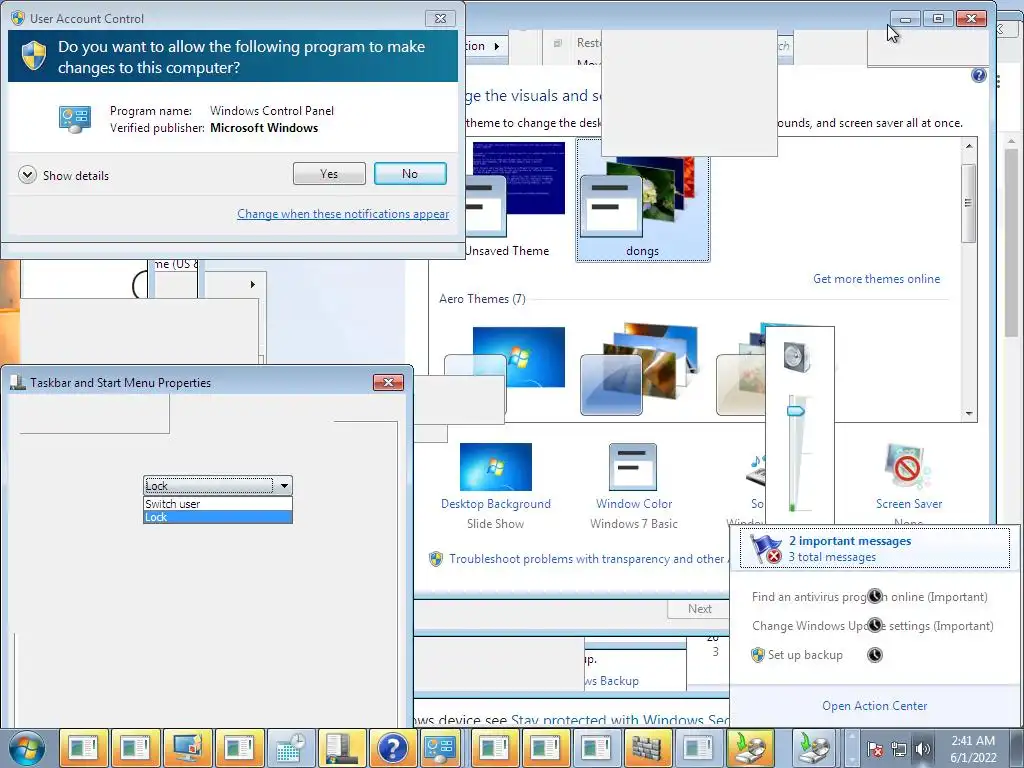Viewport: 1024px width, 768px height.
Task: Click 'Microsoft Windows' verified publisher text
Action: (264, 128)
